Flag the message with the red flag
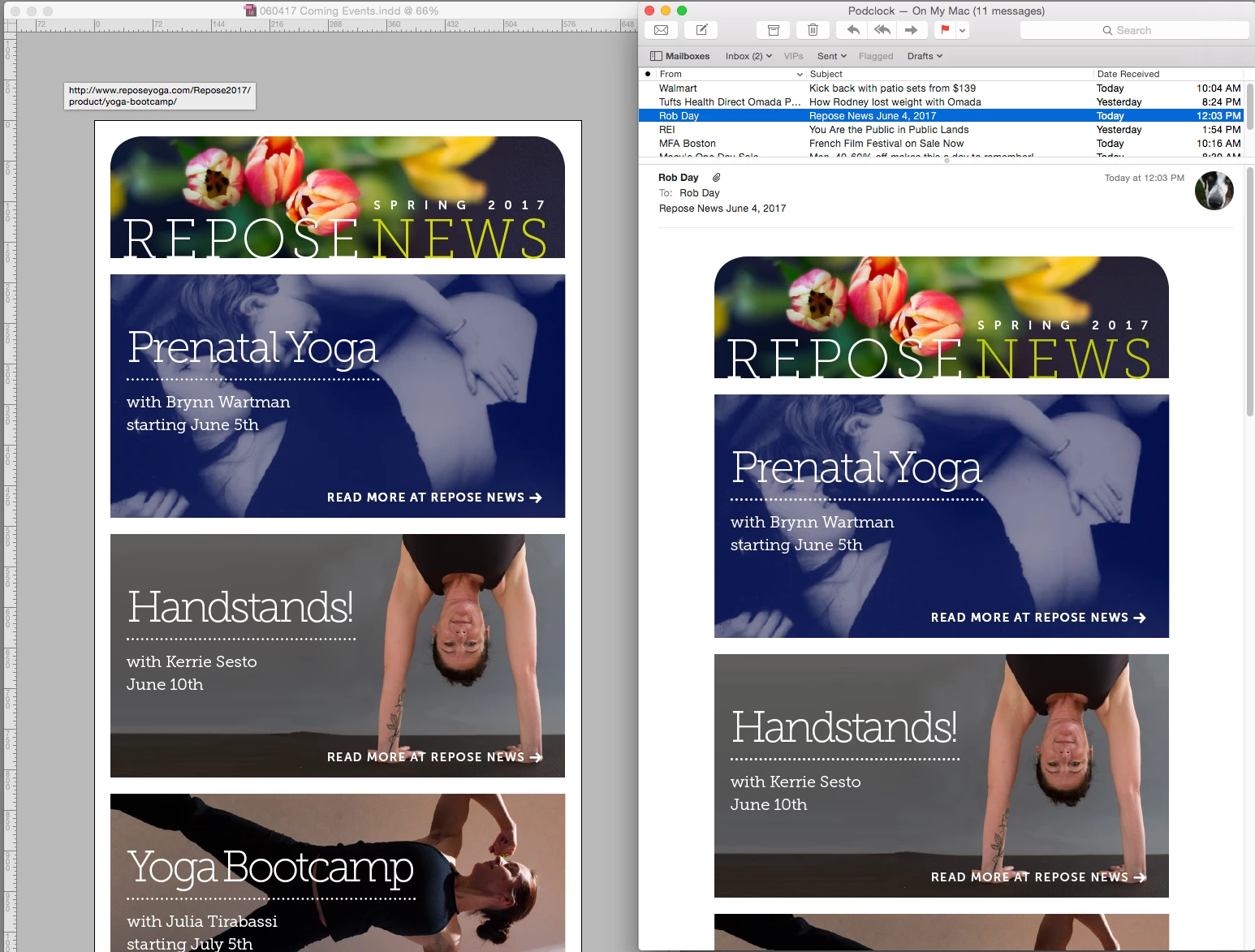This screenshot has width=1255, height=952. click(x=945, y=30)
